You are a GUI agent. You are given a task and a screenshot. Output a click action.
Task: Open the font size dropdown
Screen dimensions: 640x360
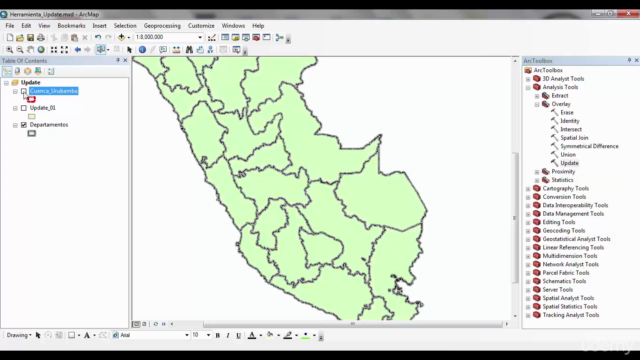point(209,335)
